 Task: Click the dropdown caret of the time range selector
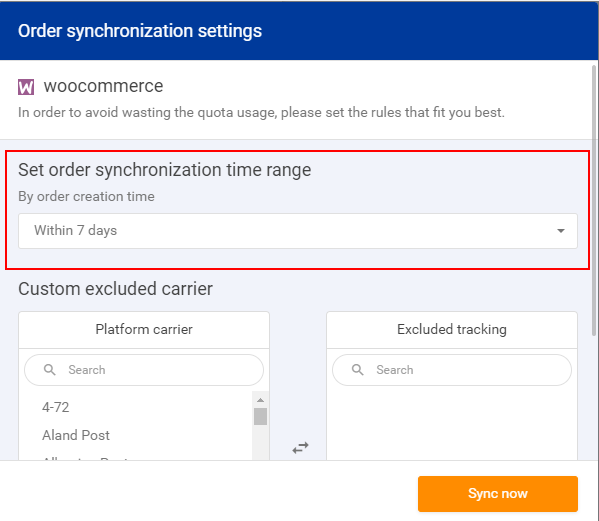point(560,231)
